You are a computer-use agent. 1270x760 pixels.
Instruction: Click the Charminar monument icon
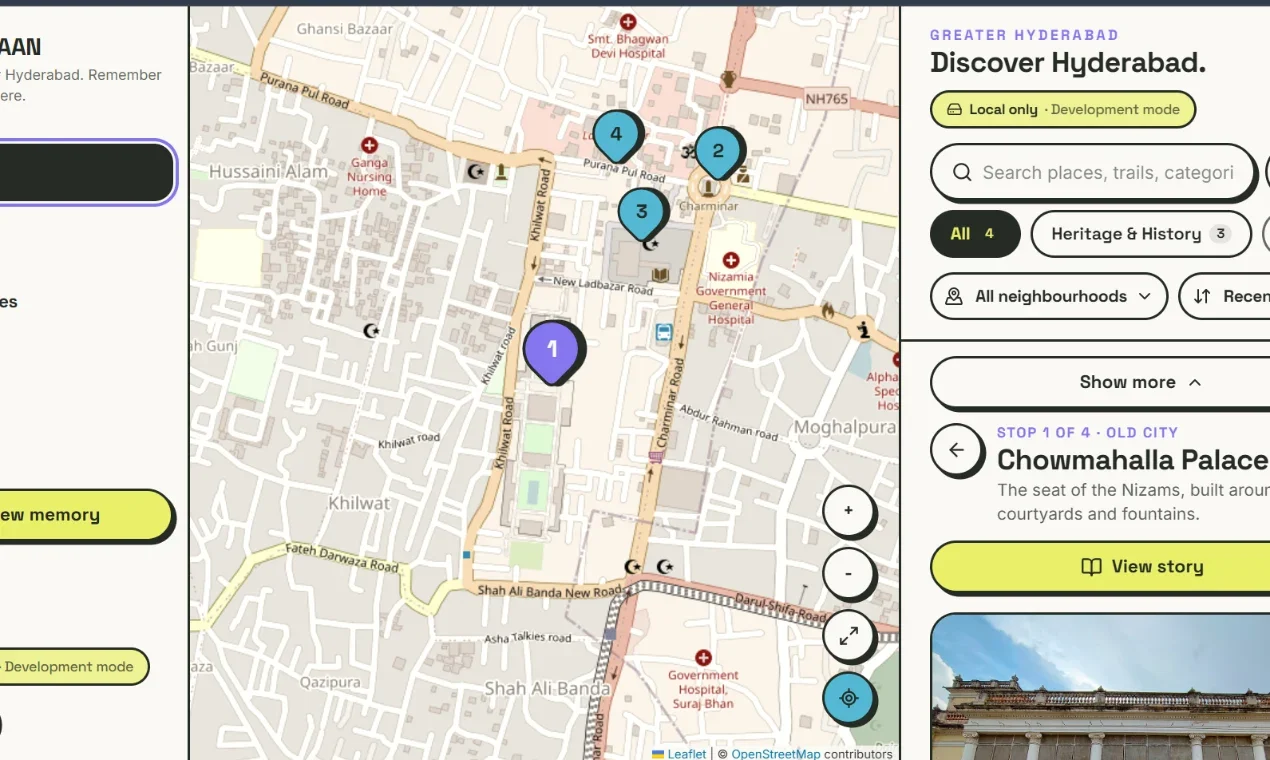(709, 187)
